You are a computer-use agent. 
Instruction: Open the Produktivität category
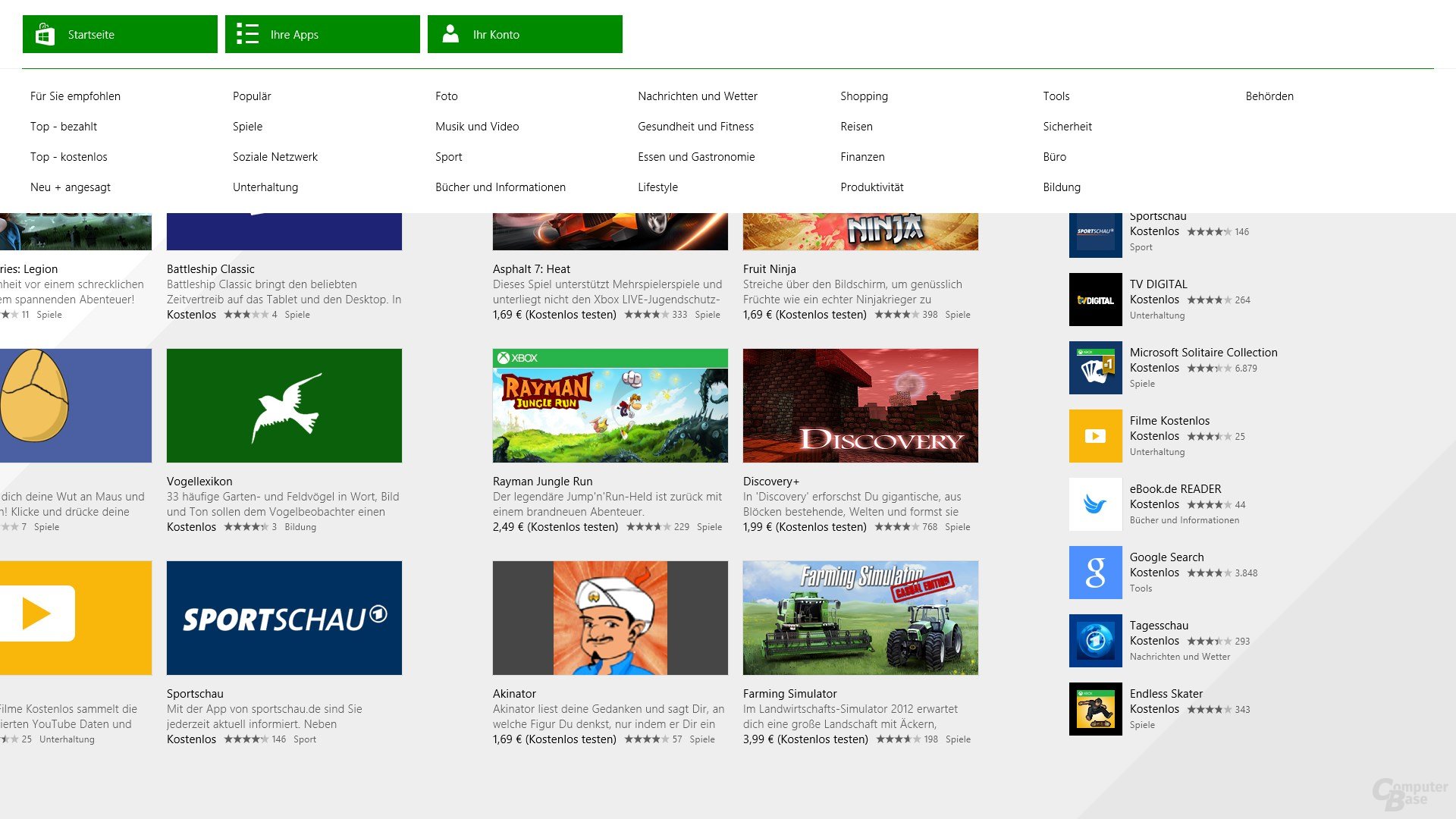click(x=872, y=187)
